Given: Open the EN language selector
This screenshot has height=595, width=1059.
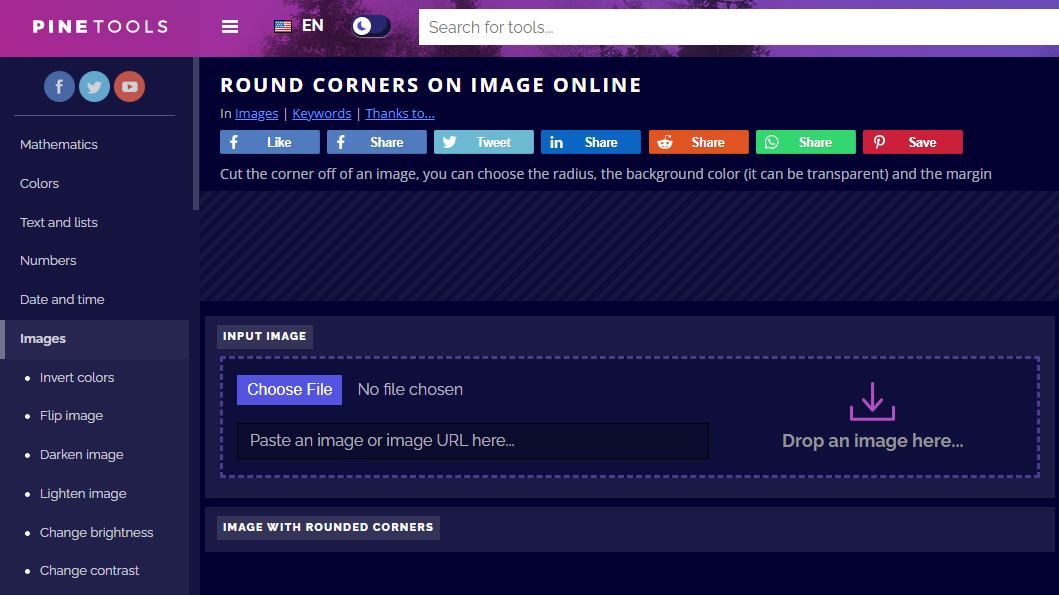Looking at the screenshot, I should coord(313,26).
